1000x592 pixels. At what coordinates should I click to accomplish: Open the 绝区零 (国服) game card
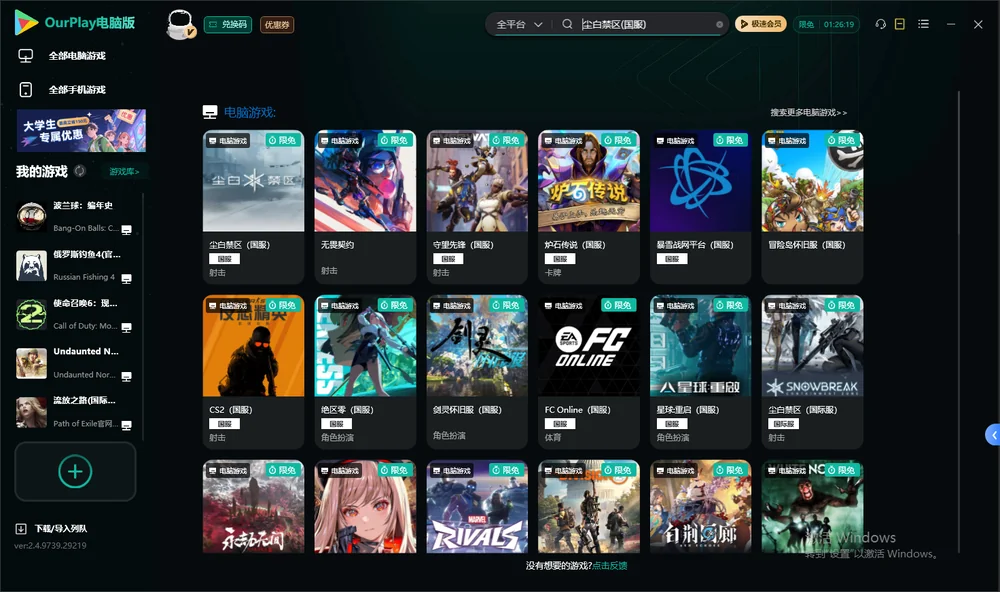coord(365,372)
